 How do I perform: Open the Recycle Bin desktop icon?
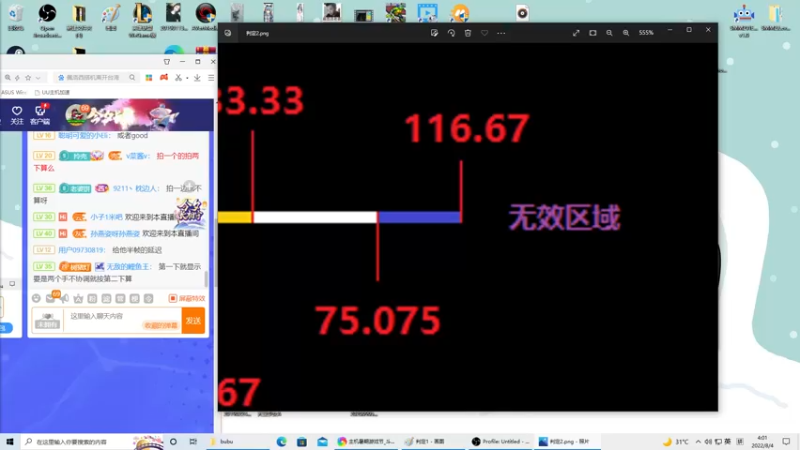tap(16, 18)
